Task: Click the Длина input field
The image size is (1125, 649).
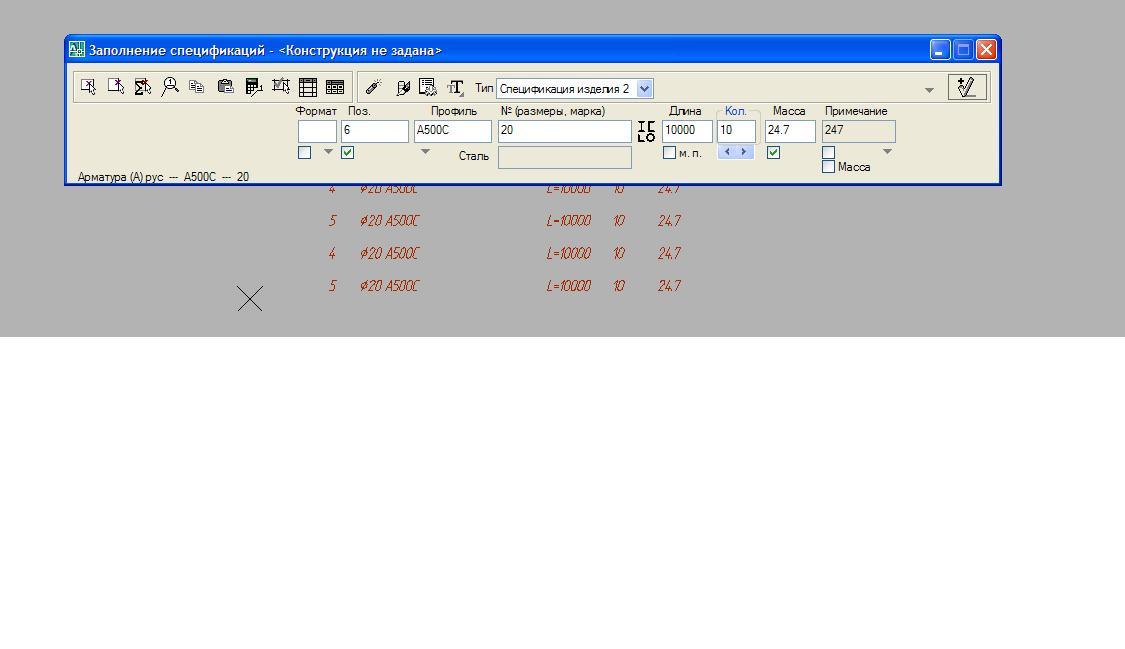Action: (x=687, y=131)
